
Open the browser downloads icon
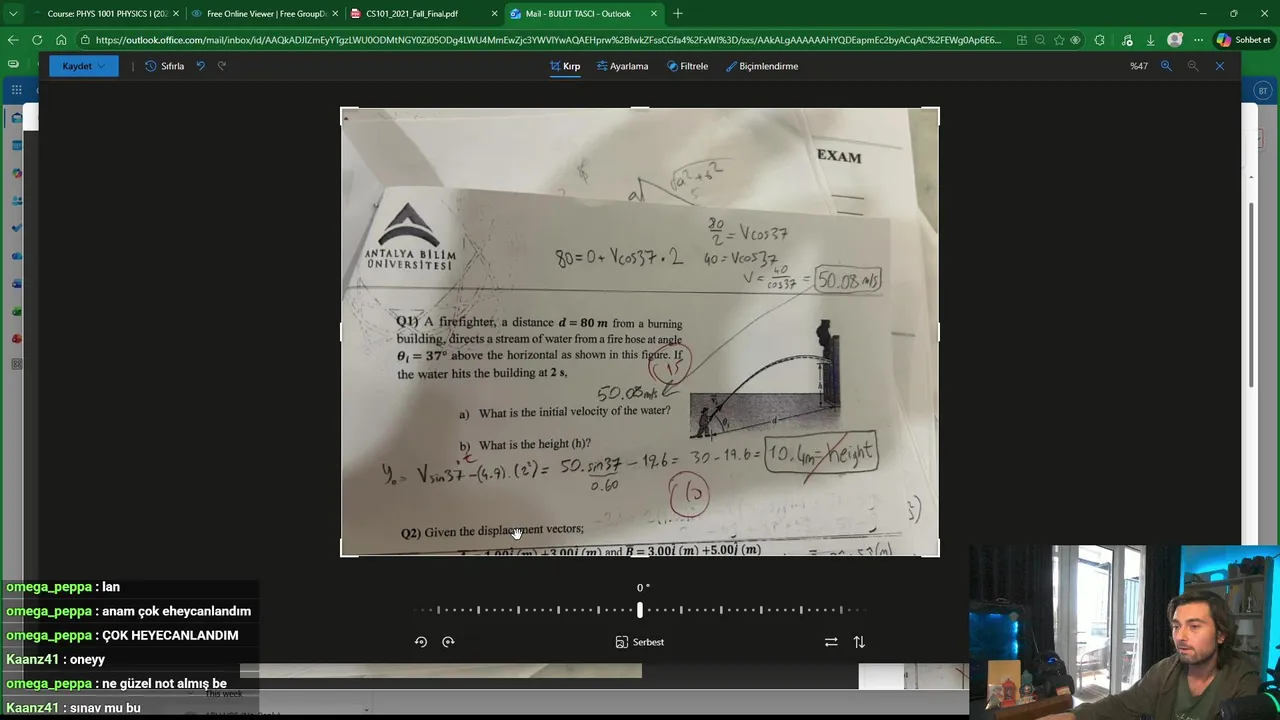coord(1151,40)
